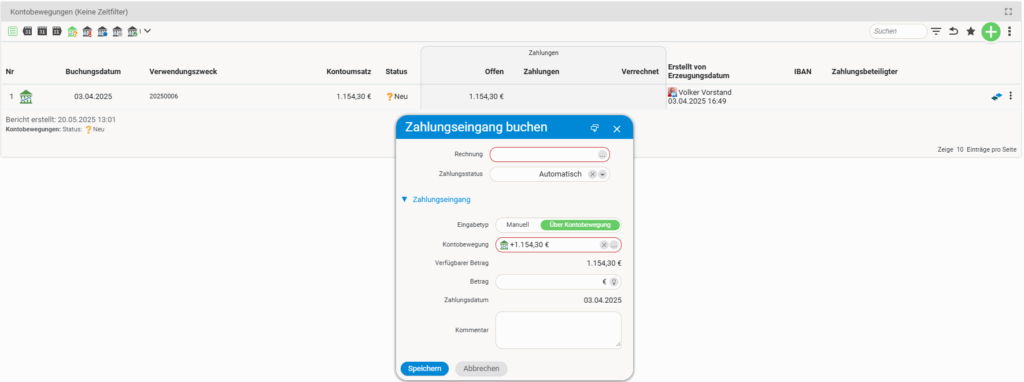Expand toolbar chevron after bank filter icons

click(x=148, y=31)
